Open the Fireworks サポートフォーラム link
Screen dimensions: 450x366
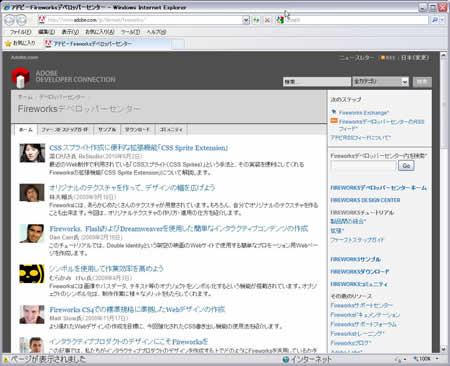pos(363,324)
